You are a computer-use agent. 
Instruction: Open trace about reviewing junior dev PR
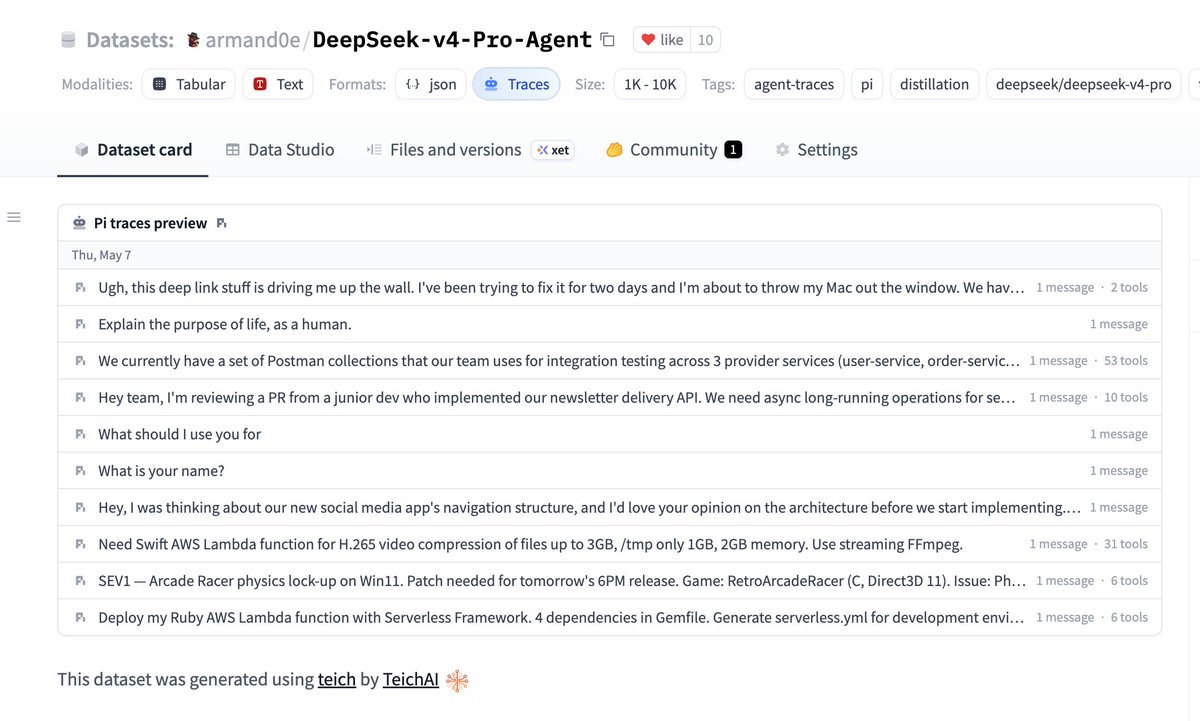610,397
